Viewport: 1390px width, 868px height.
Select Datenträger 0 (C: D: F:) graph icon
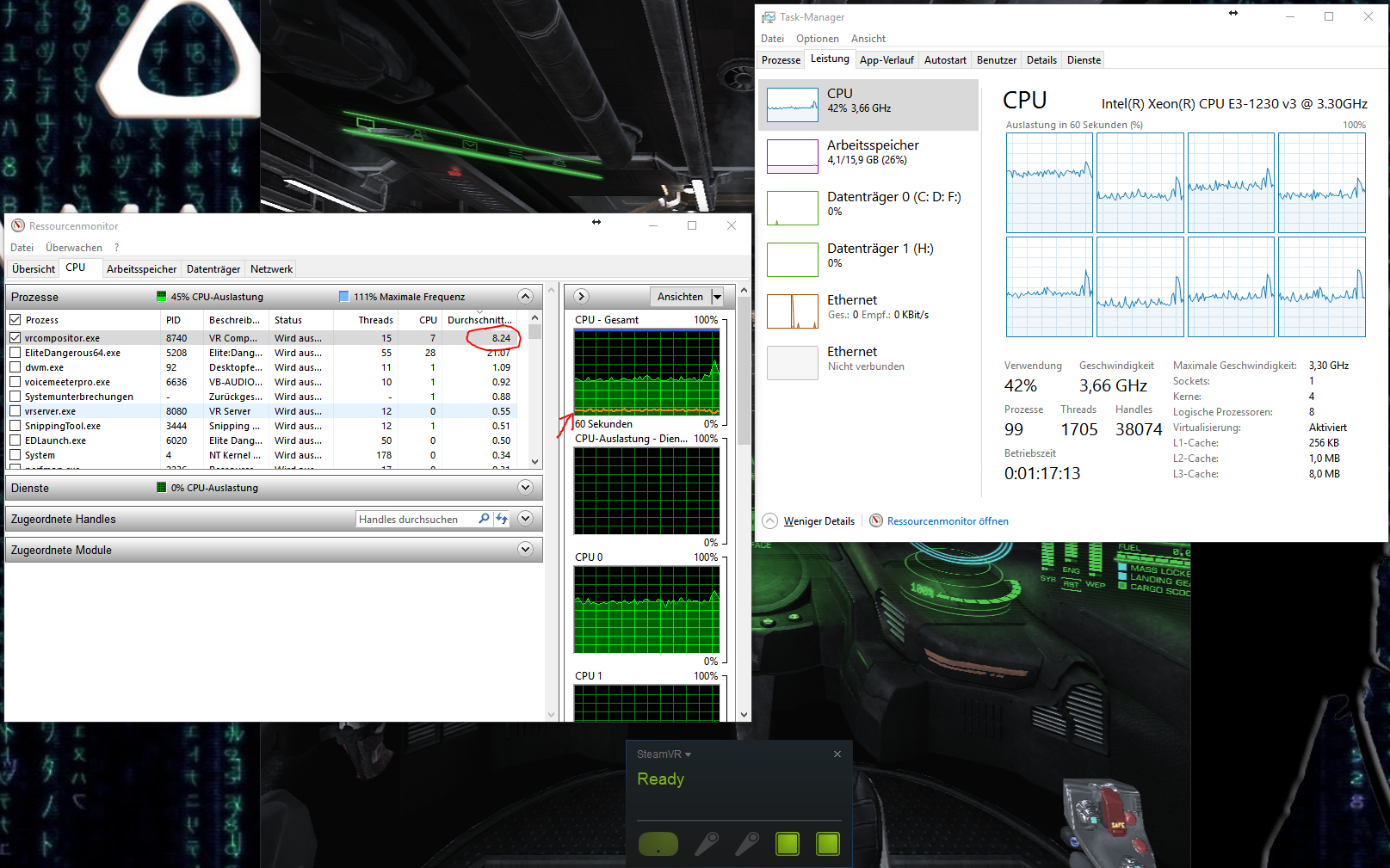coord(792,208)
